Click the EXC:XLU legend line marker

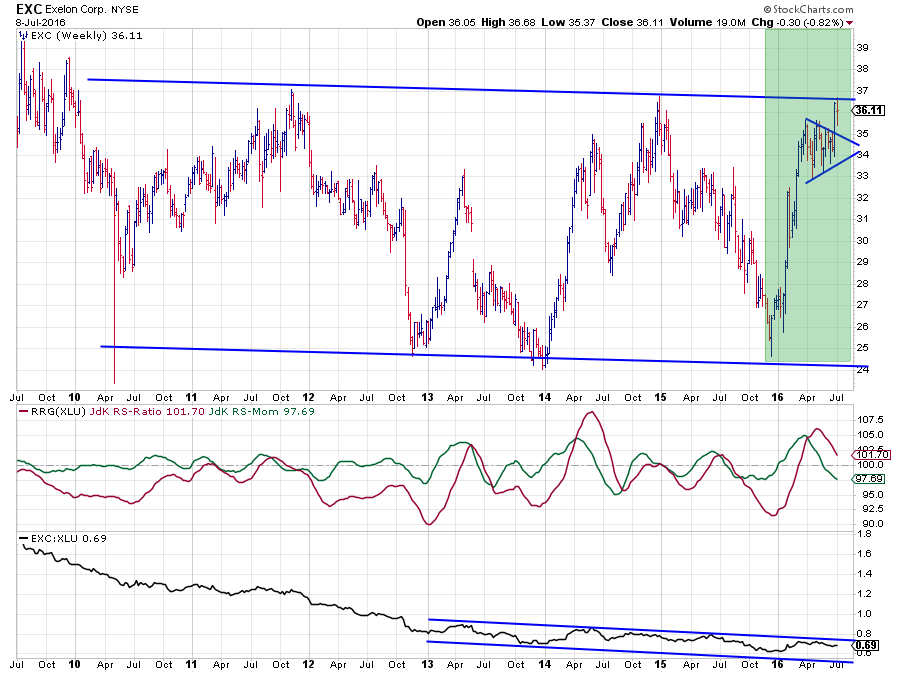22,538
